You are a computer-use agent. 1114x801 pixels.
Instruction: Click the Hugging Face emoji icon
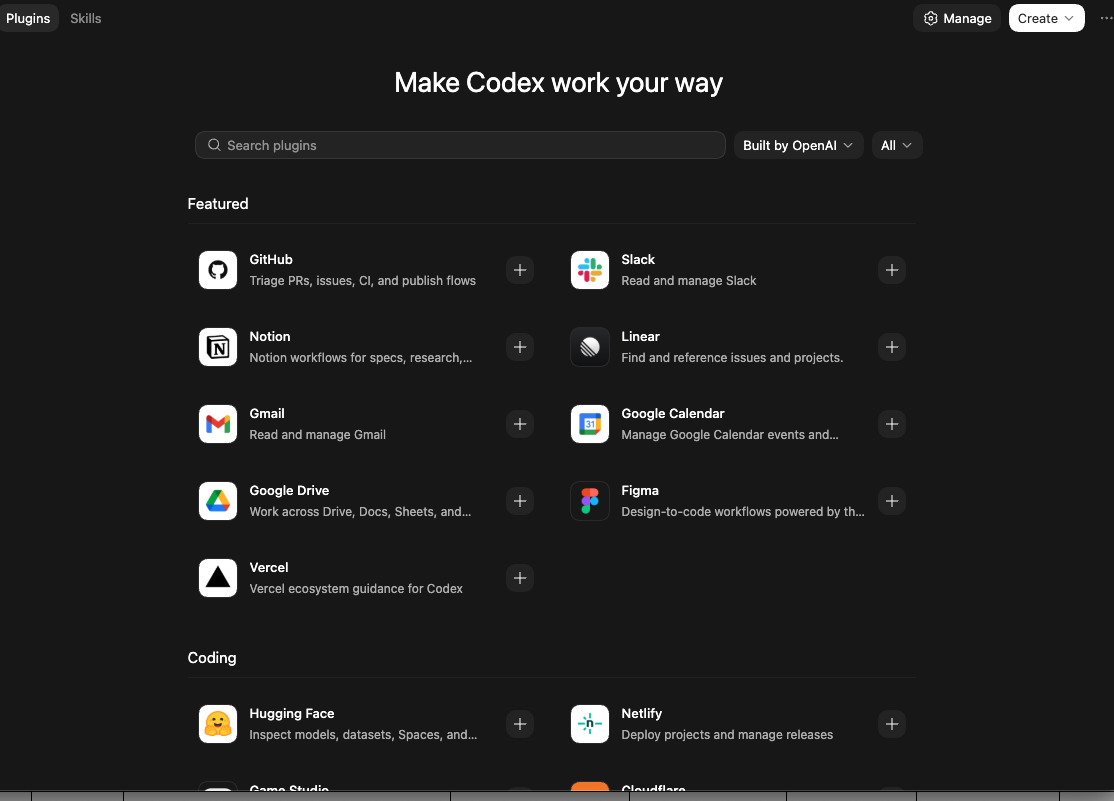tap(218, 724)
